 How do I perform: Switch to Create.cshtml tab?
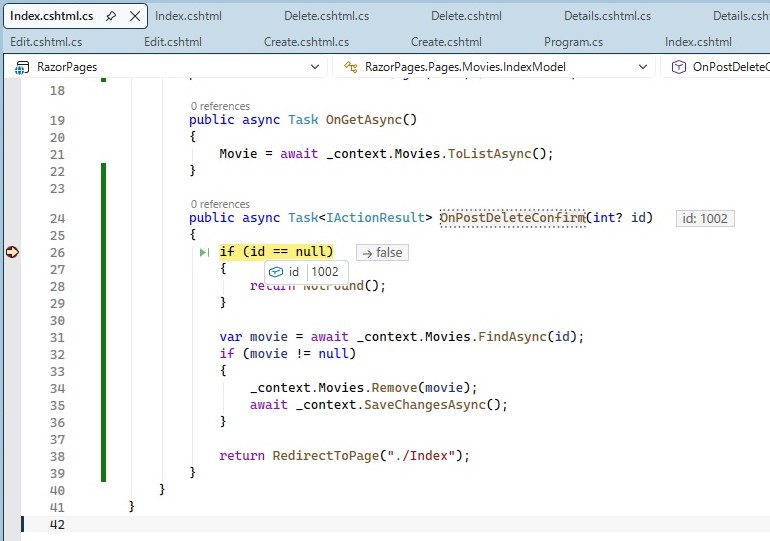[x=446, y=42]
